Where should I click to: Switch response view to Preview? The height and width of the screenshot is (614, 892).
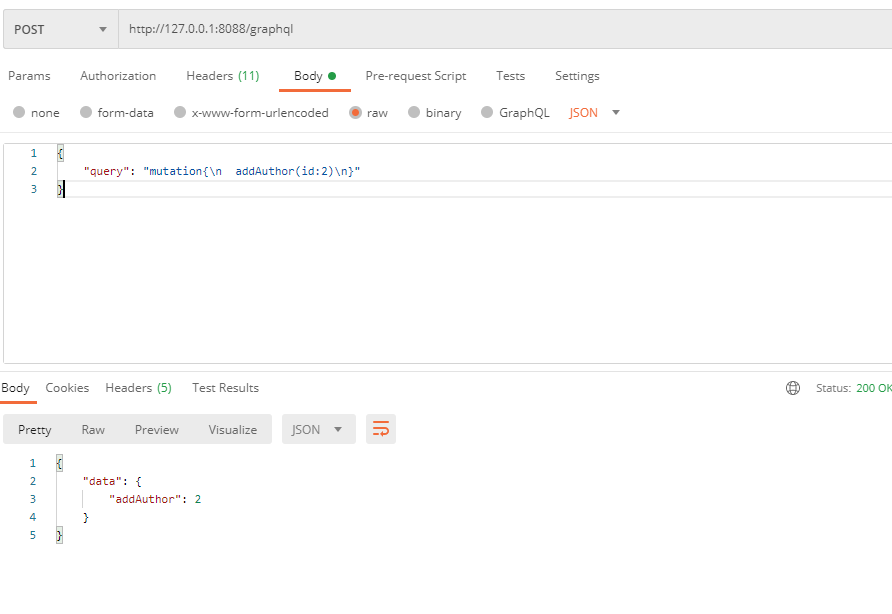(x=156, y=430)
